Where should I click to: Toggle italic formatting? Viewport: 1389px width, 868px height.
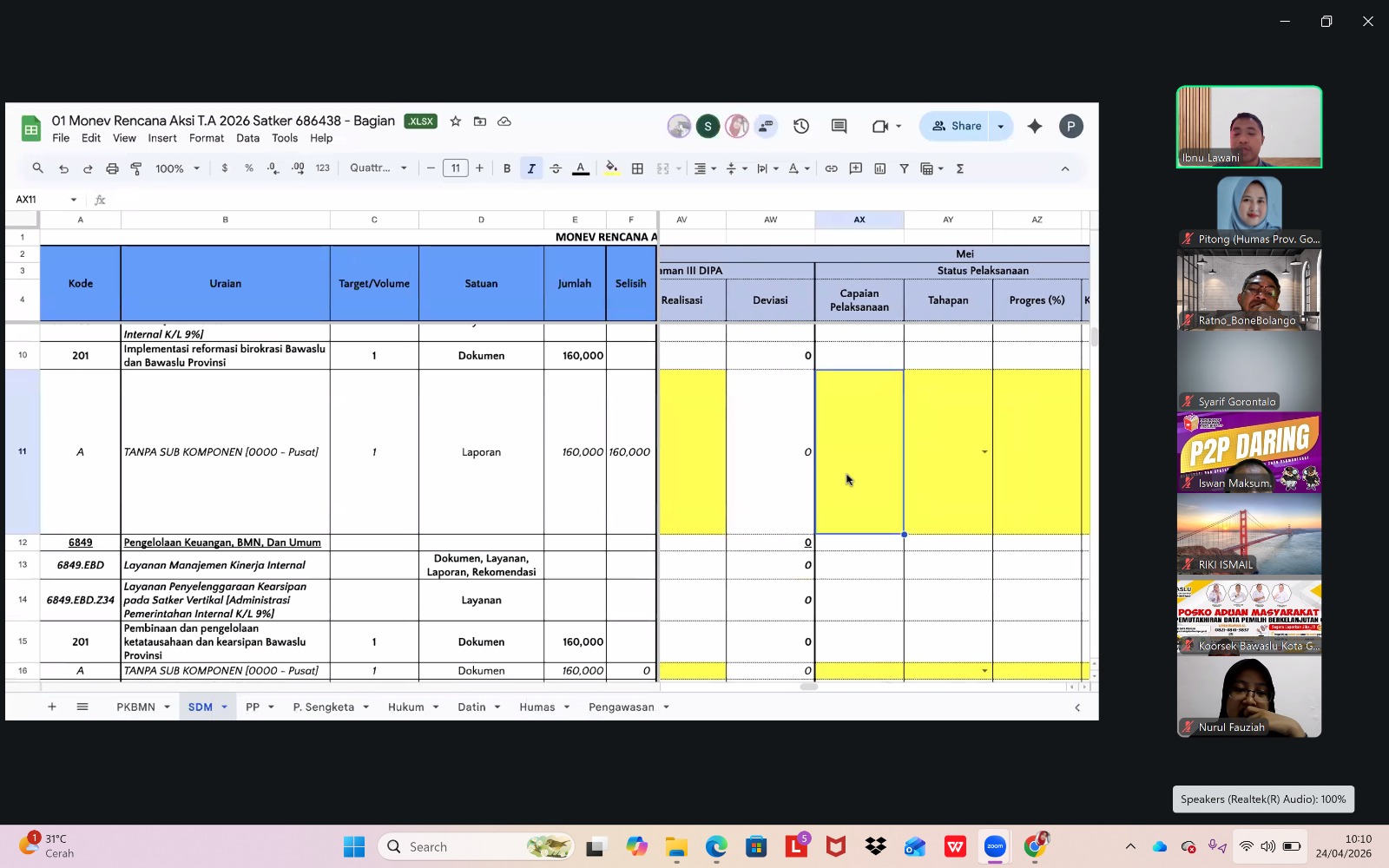pyautogui.click(x=531, y=168)
